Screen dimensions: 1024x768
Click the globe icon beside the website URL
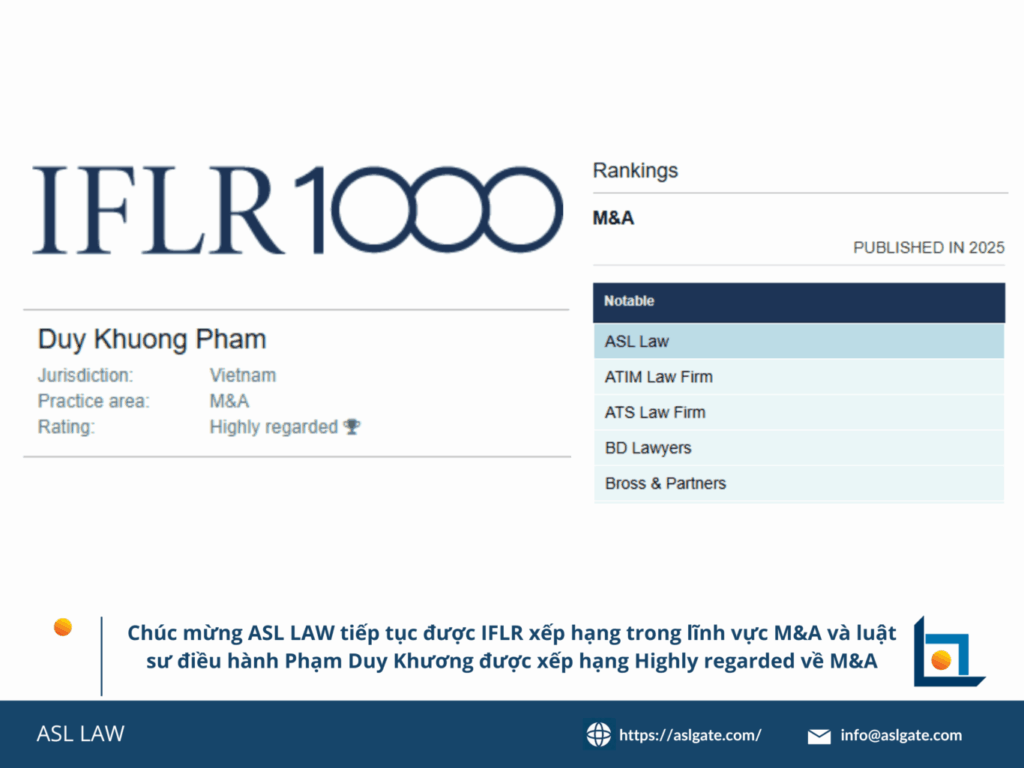pos(598,735)
